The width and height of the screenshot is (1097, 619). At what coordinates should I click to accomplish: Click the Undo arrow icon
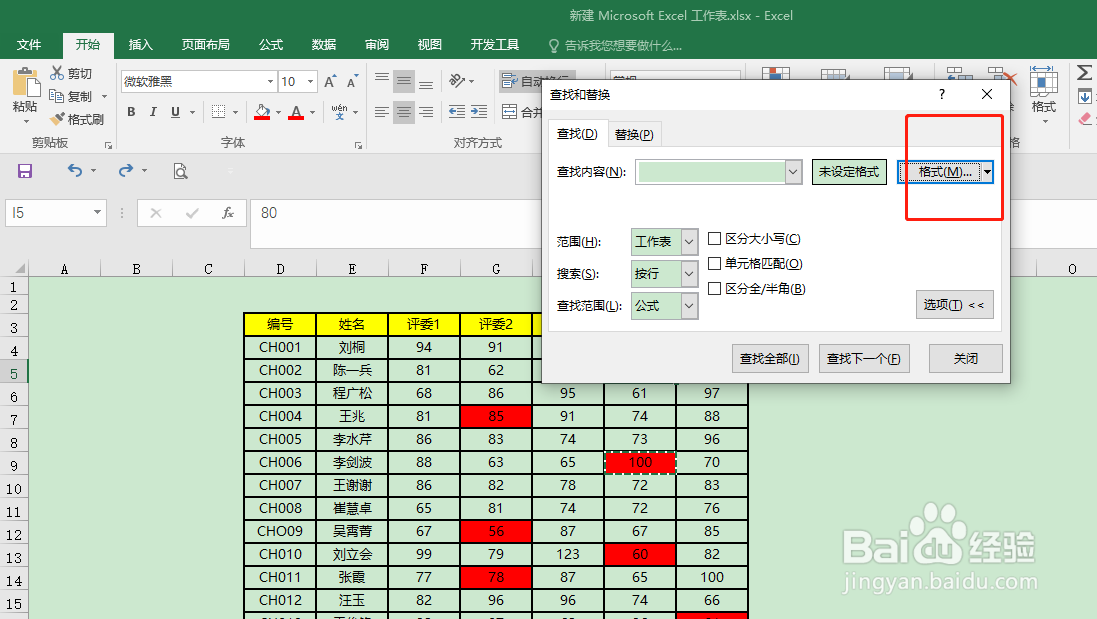[74, 170]
